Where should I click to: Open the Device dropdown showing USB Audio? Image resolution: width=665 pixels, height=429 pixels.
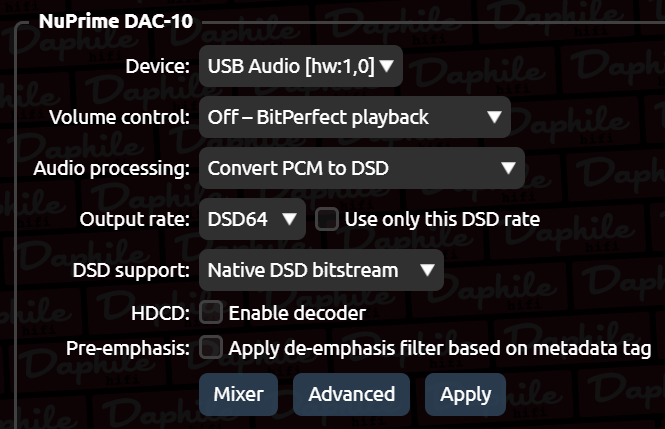point(299,66)
